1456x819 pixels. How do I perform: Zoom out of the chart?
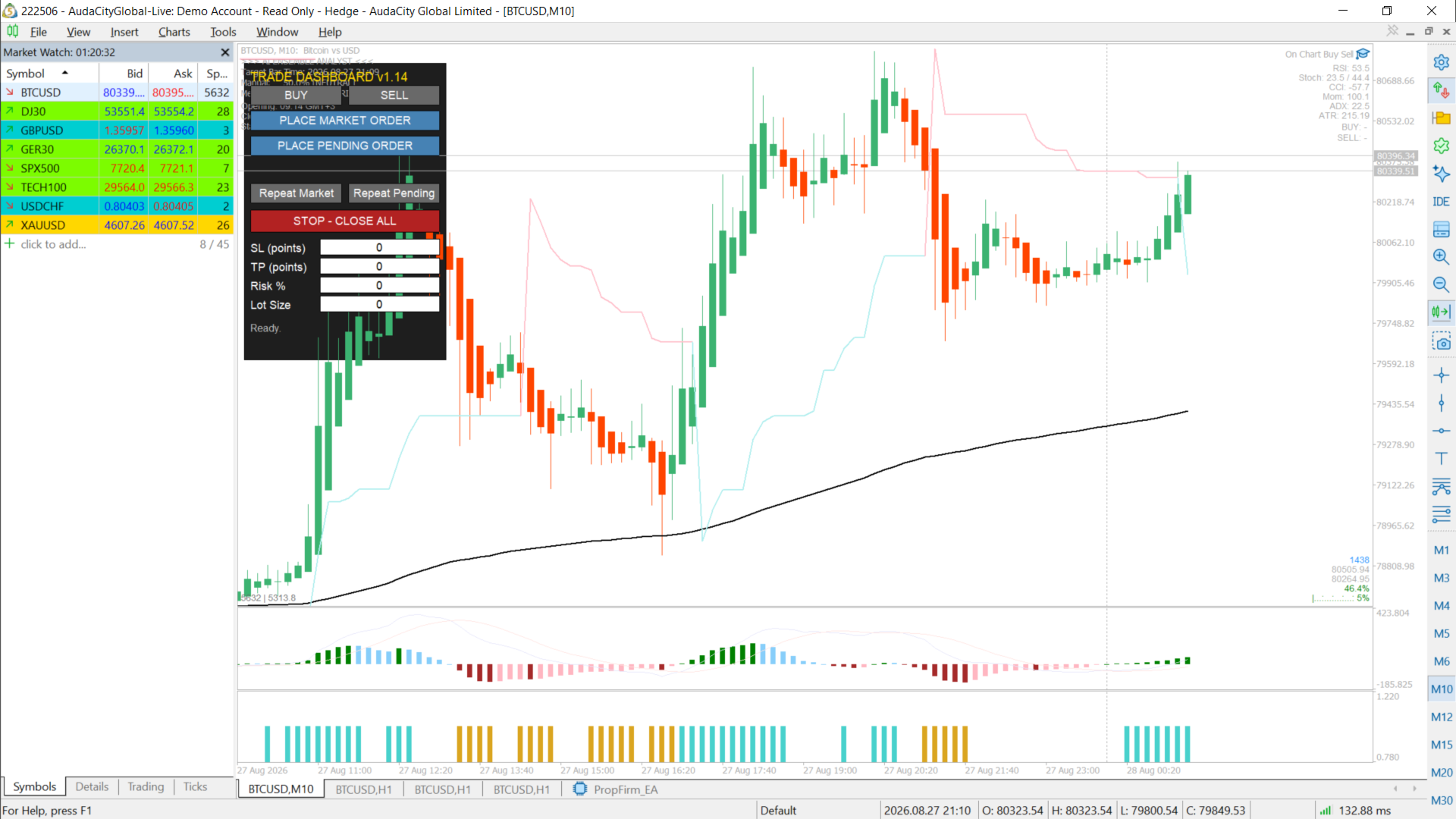[1441, 284]
